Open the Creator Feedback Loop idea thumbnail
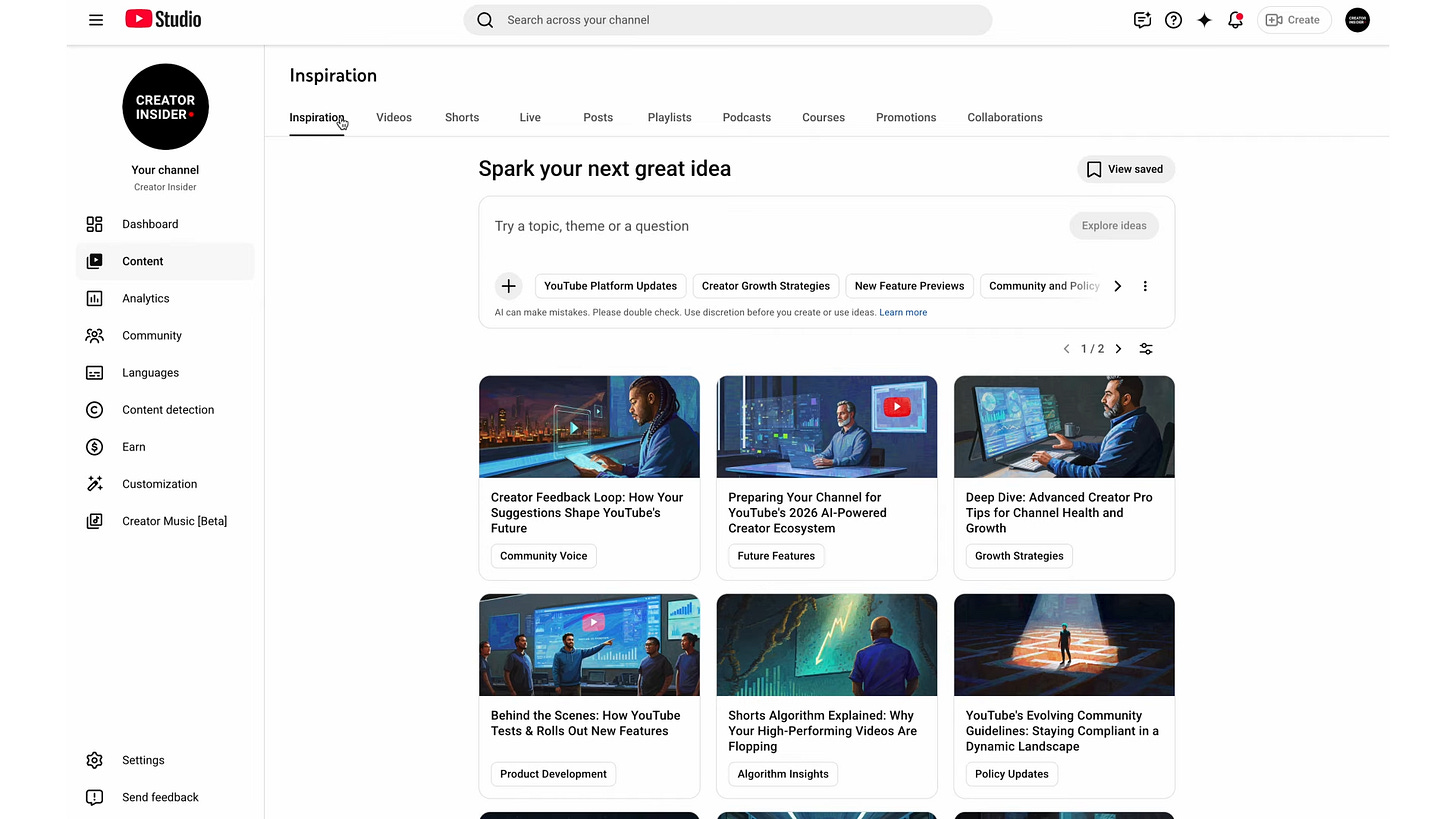 (x=589, y=427)
